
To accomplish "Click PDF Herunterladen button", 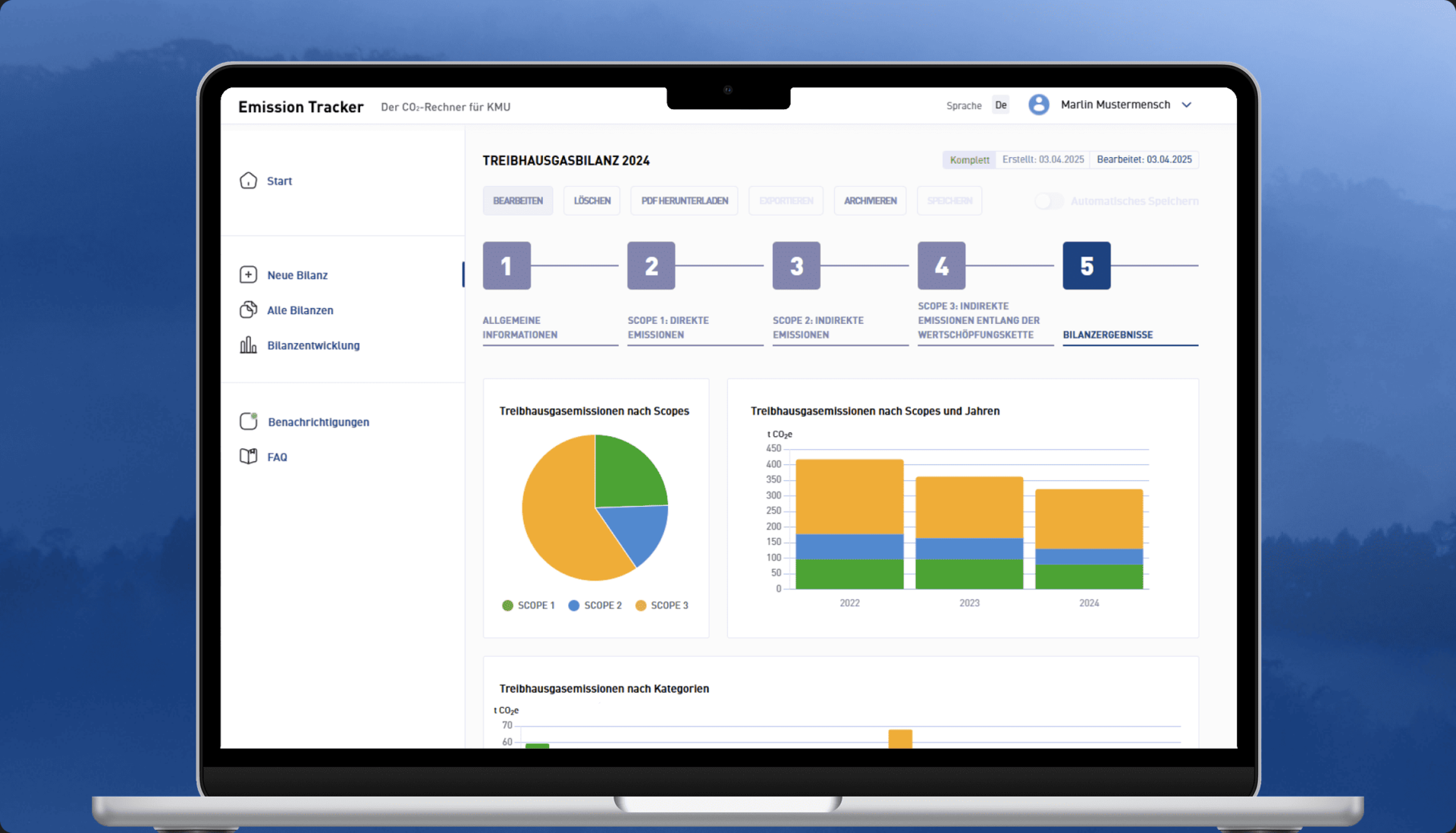I will tap(684, 201).
